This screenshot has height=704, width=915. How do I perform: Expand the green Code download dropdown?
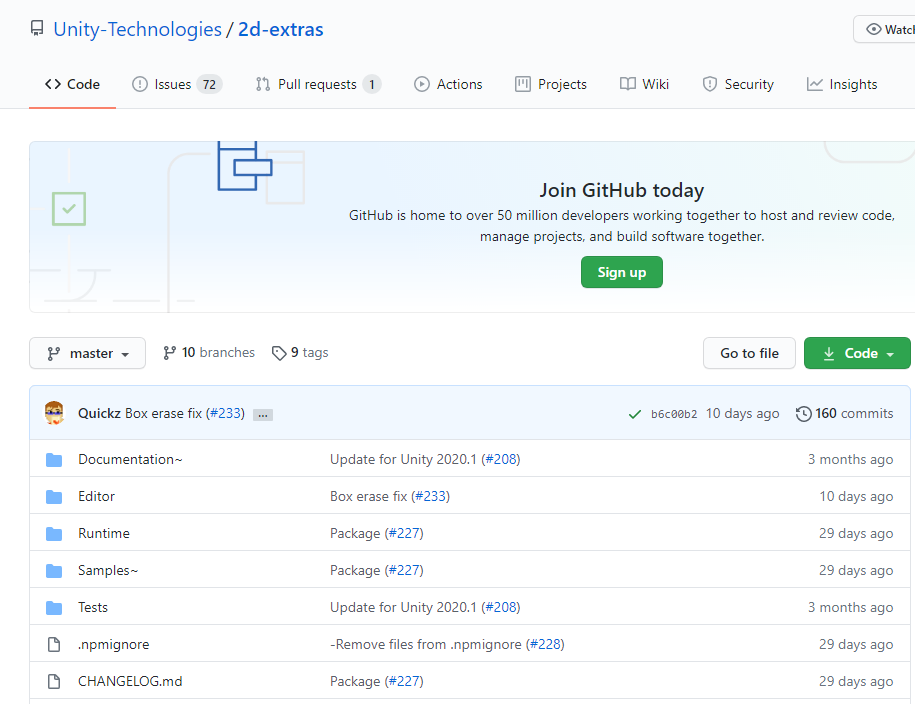[x=857, y=353]
